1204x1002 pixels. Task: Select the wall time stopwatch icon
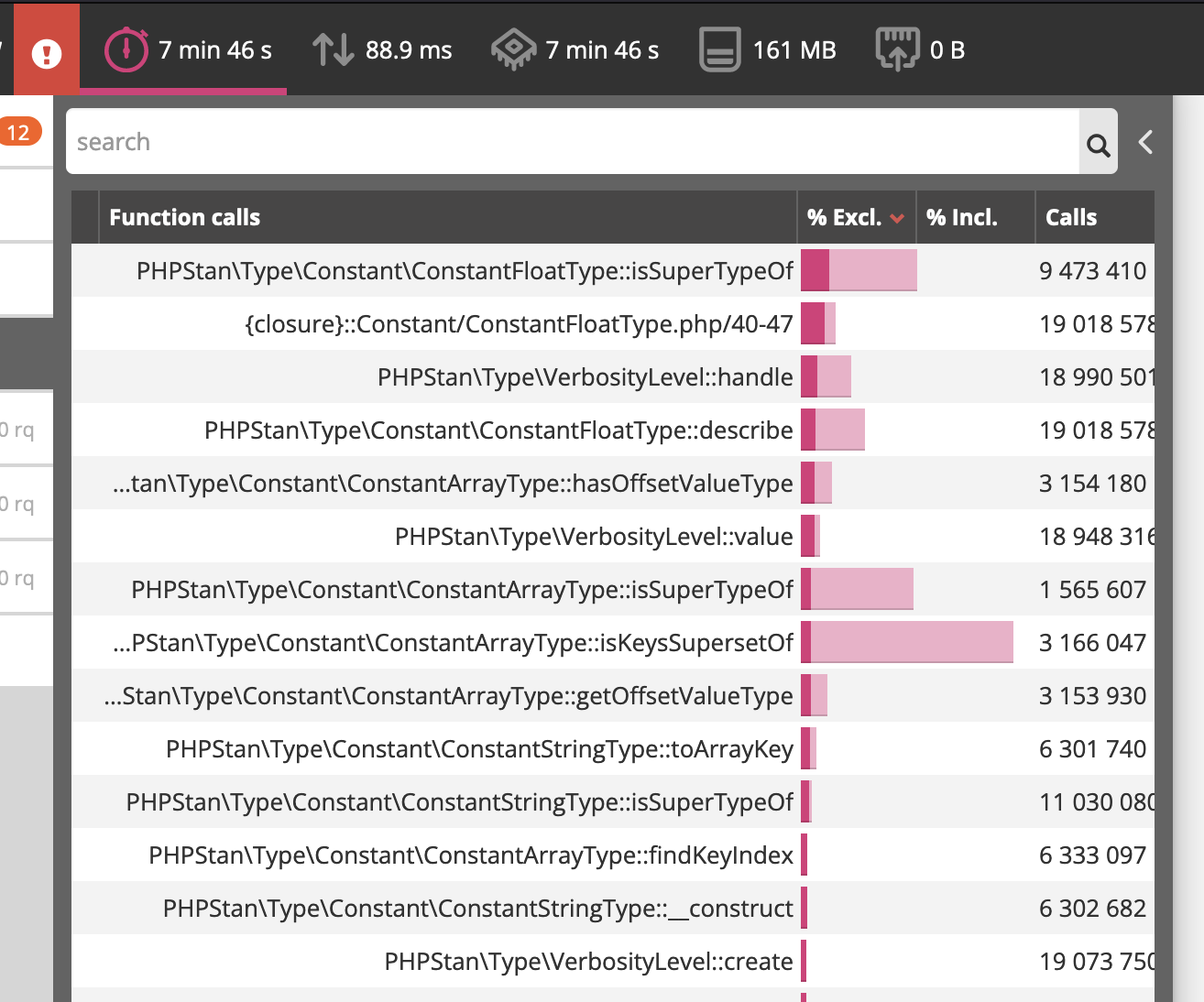point(126,49)
